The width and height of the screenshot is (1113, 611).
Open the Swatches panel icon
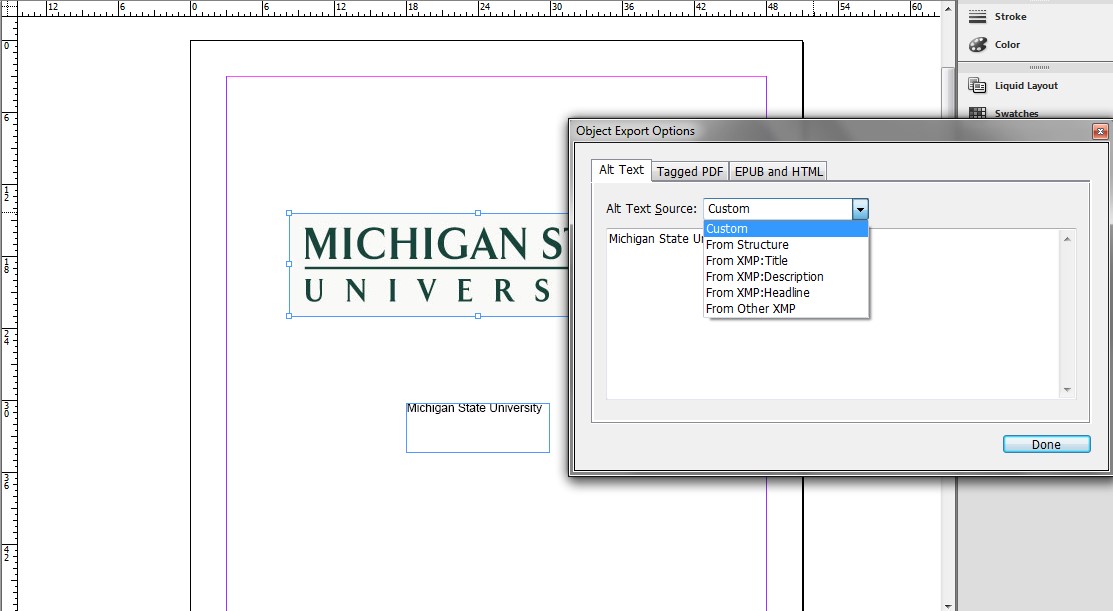click(x=977, y=113)
